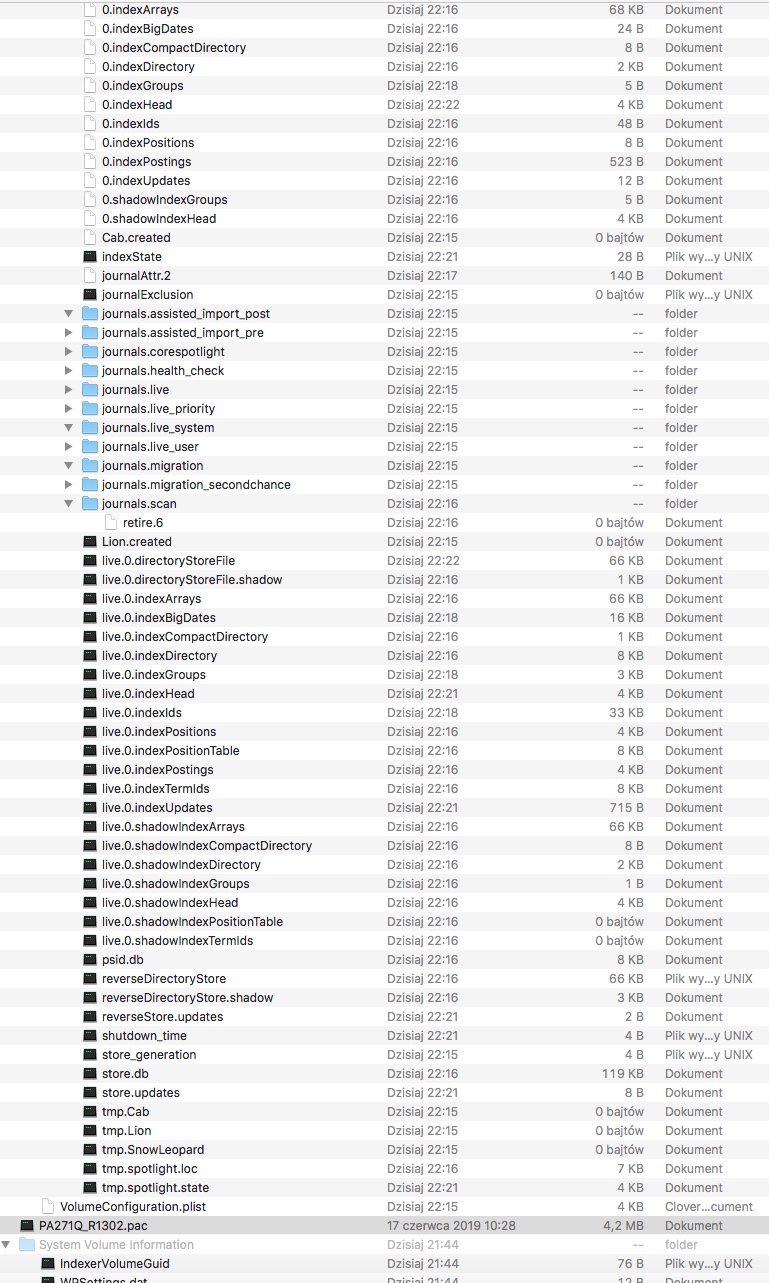Collapse the journals.live_system folder
Screen dimensions: 769x1283
pyautogui.click(x=69, y=428)
